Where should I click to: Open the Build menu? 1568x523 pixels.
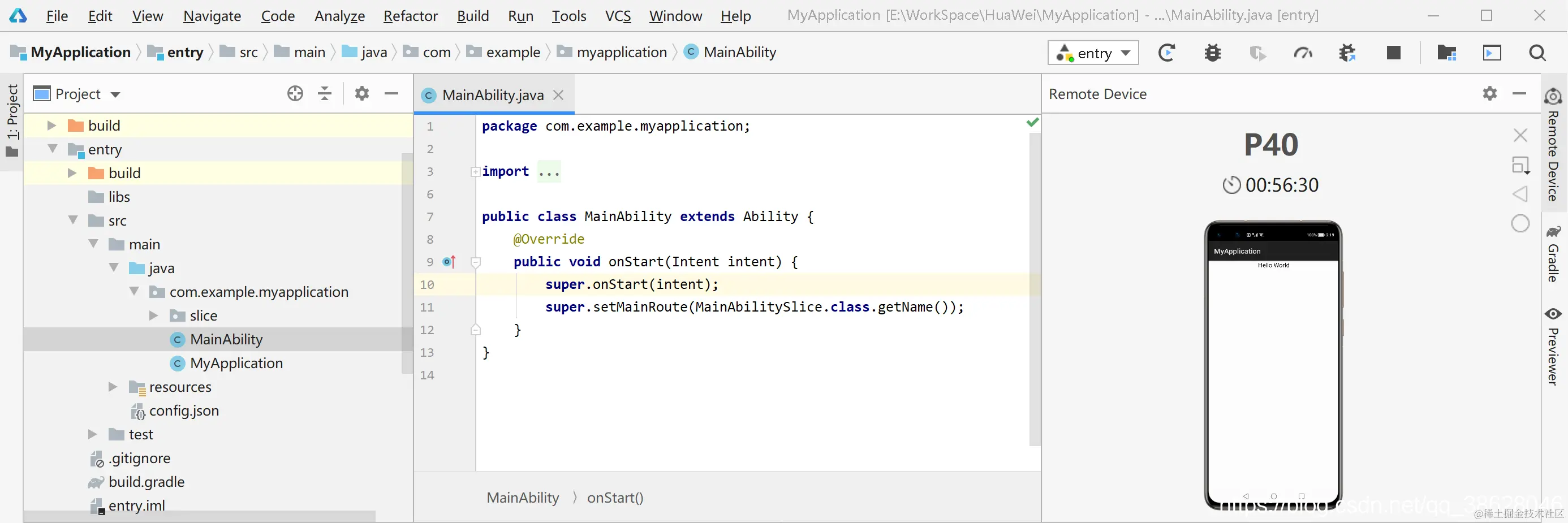[x=473, y=16]
